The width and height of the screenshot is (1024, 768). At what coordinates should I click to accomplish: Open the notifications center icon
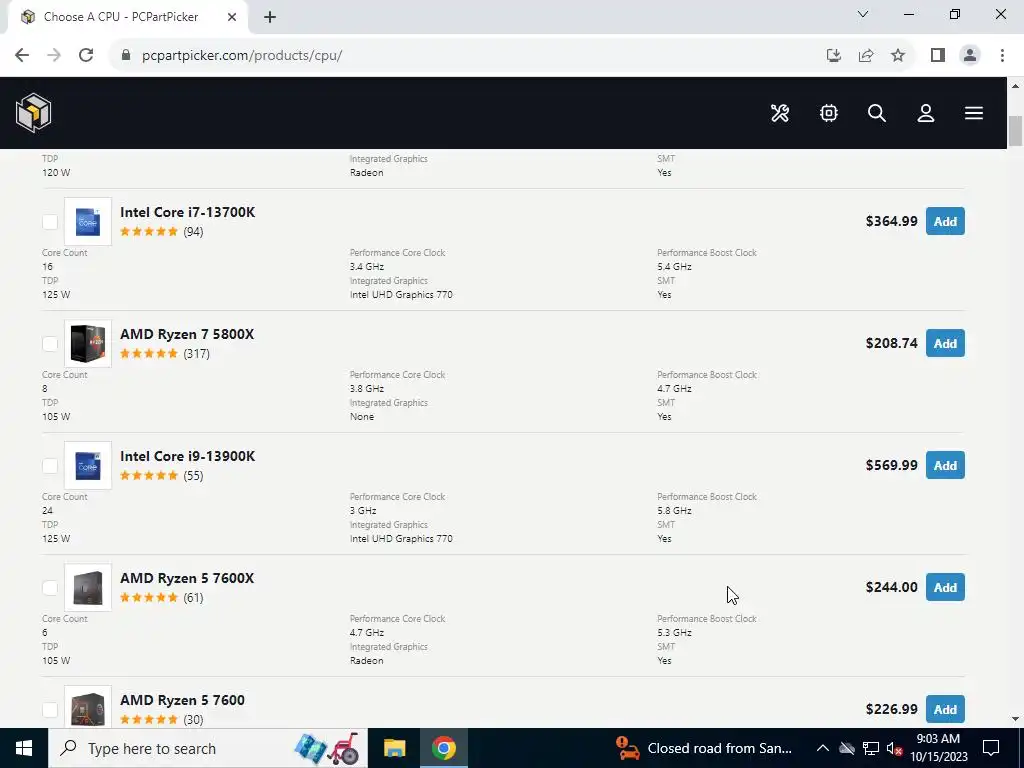coord(991,748)
